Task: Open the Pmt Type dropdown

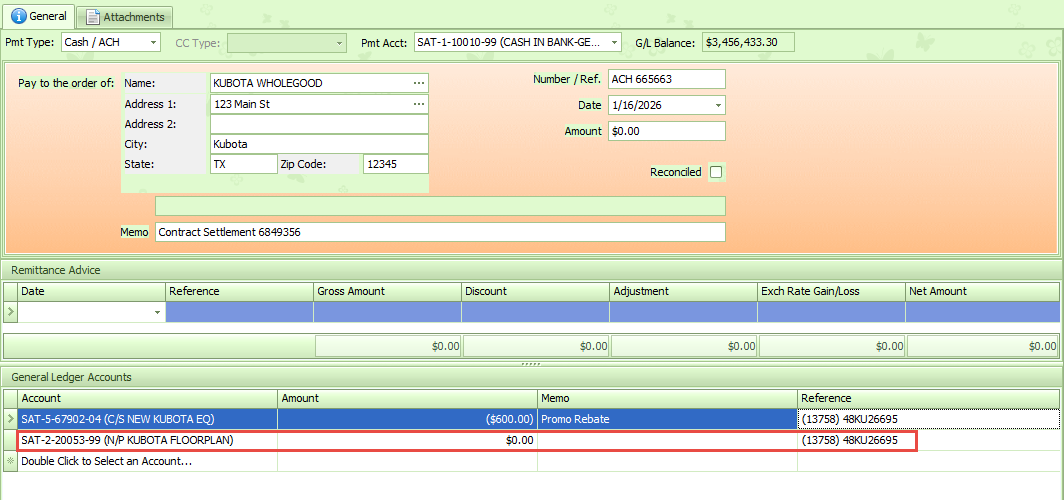Action: (x=153, y=43)
